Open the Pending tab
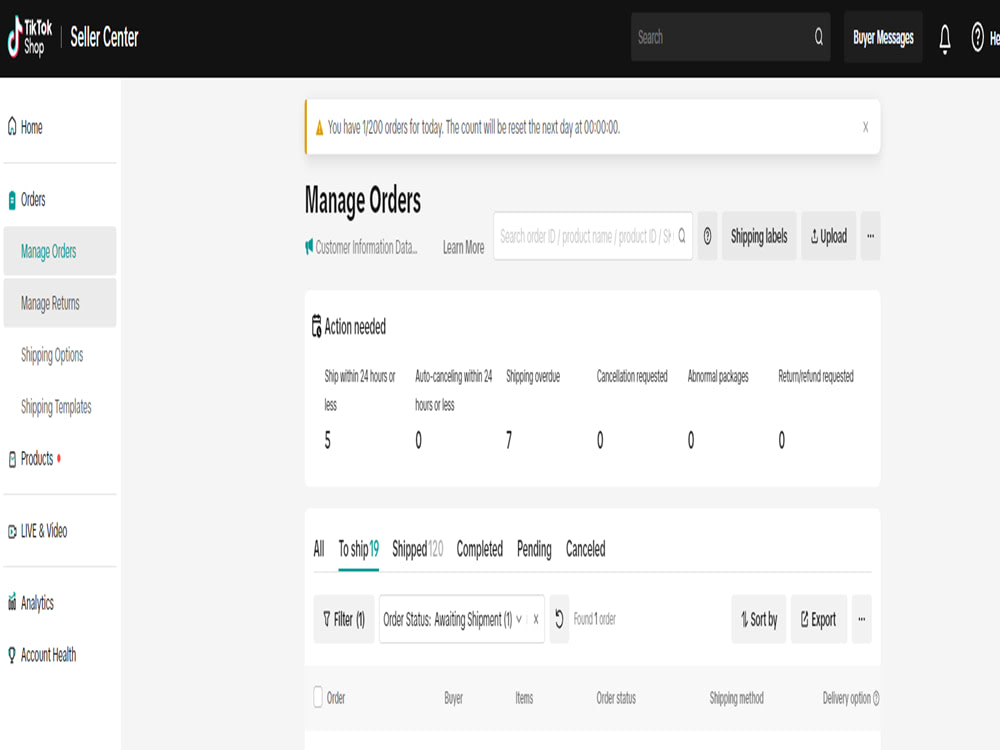Screen dimensions: 1000x750 [x=534, y=548]
